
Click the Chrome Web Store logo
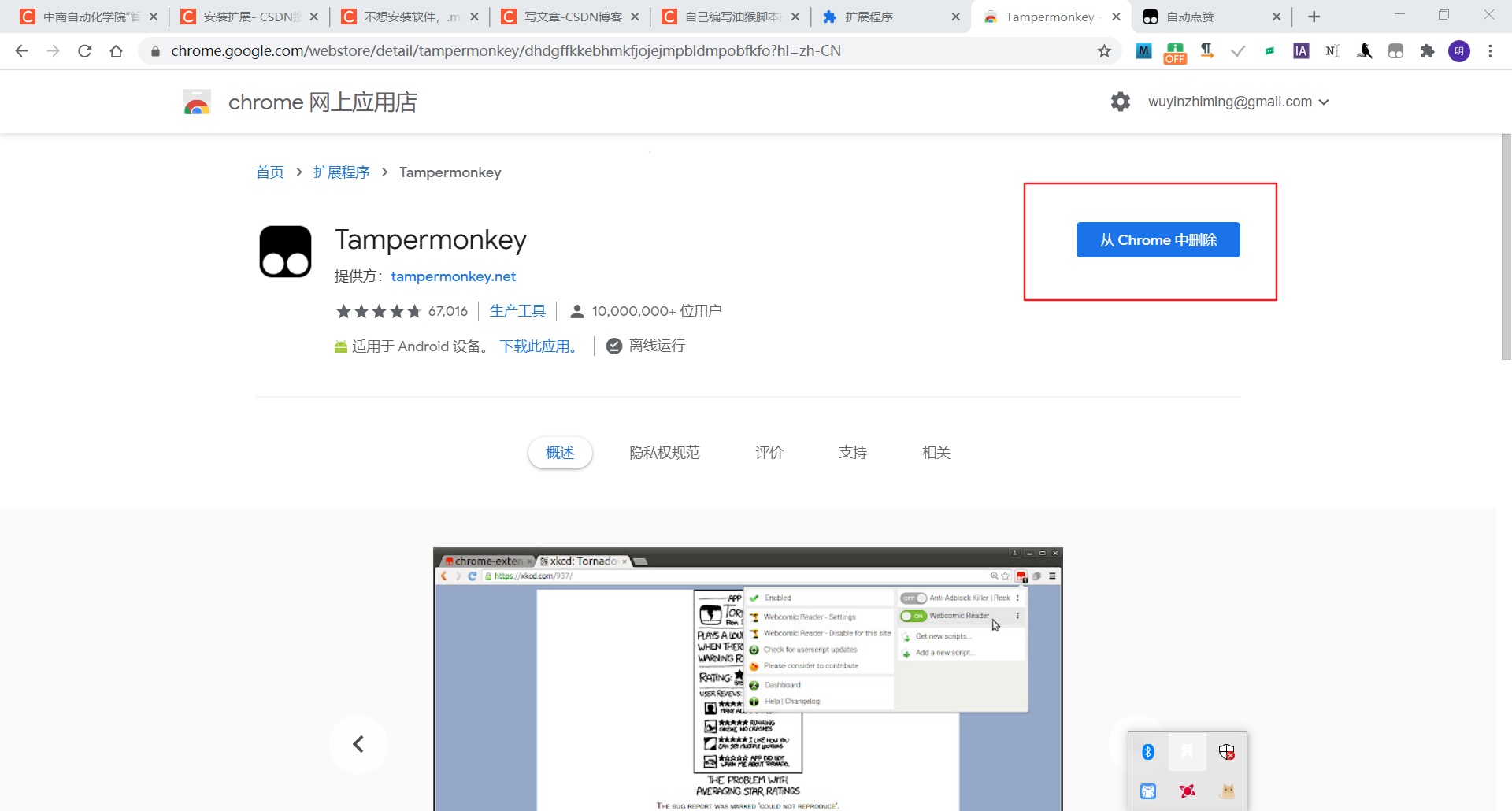point(196,102)
